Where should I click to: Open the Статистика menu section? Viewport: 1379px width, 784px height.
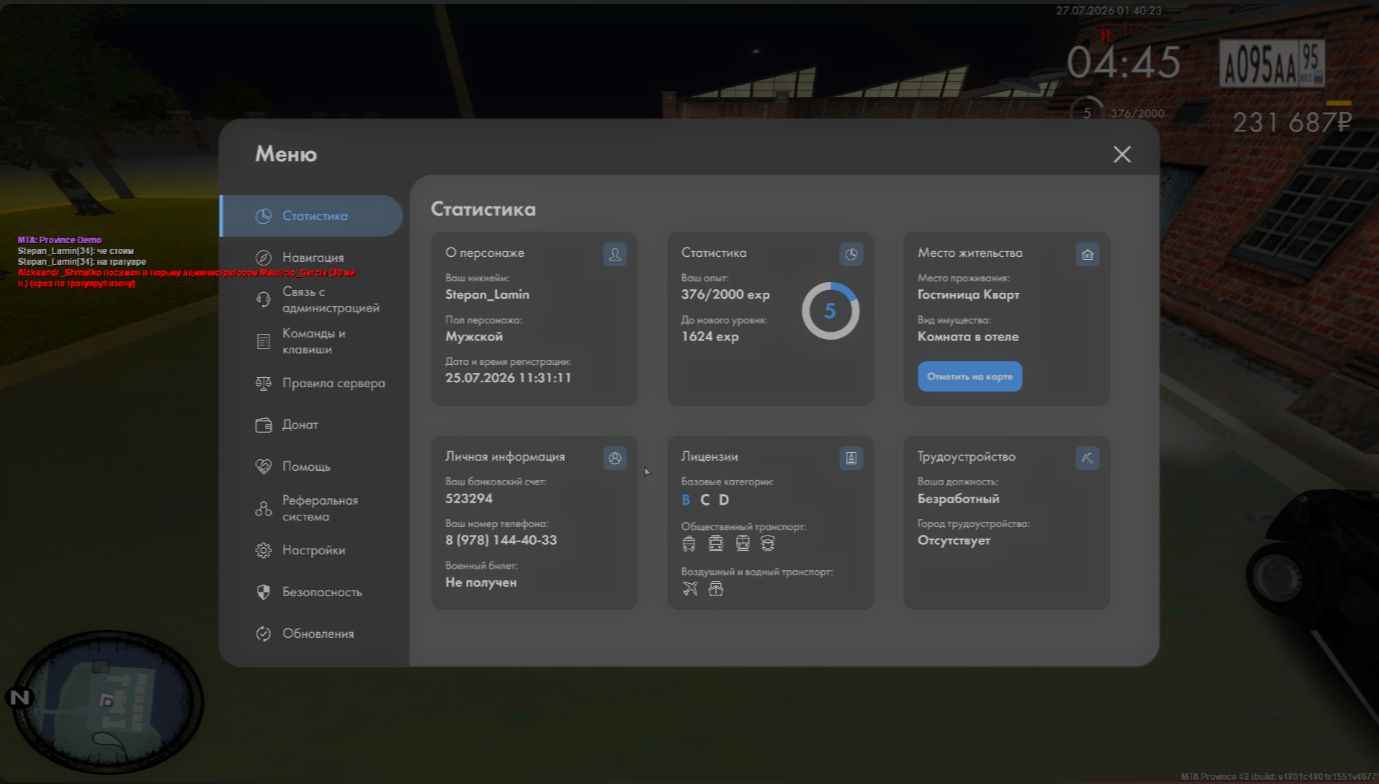tap(312, 216)
